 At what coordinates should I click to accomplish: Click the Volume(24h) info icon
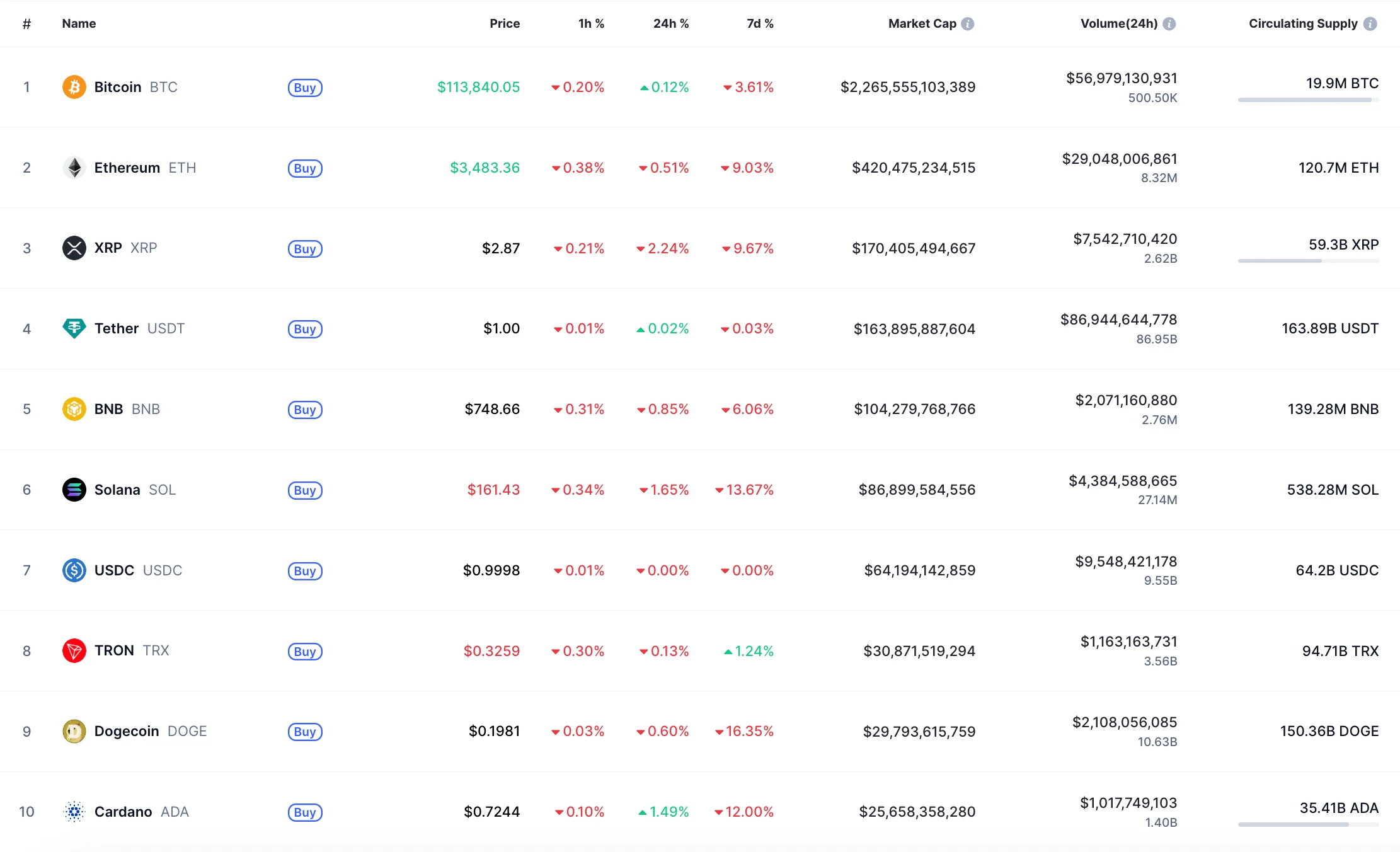point(1169,24)
